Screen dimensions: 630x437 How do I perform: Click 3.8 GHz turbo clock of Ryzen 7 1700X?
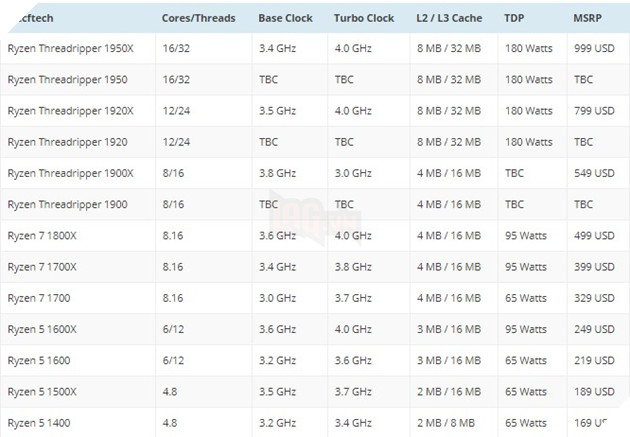click(353, 267)
